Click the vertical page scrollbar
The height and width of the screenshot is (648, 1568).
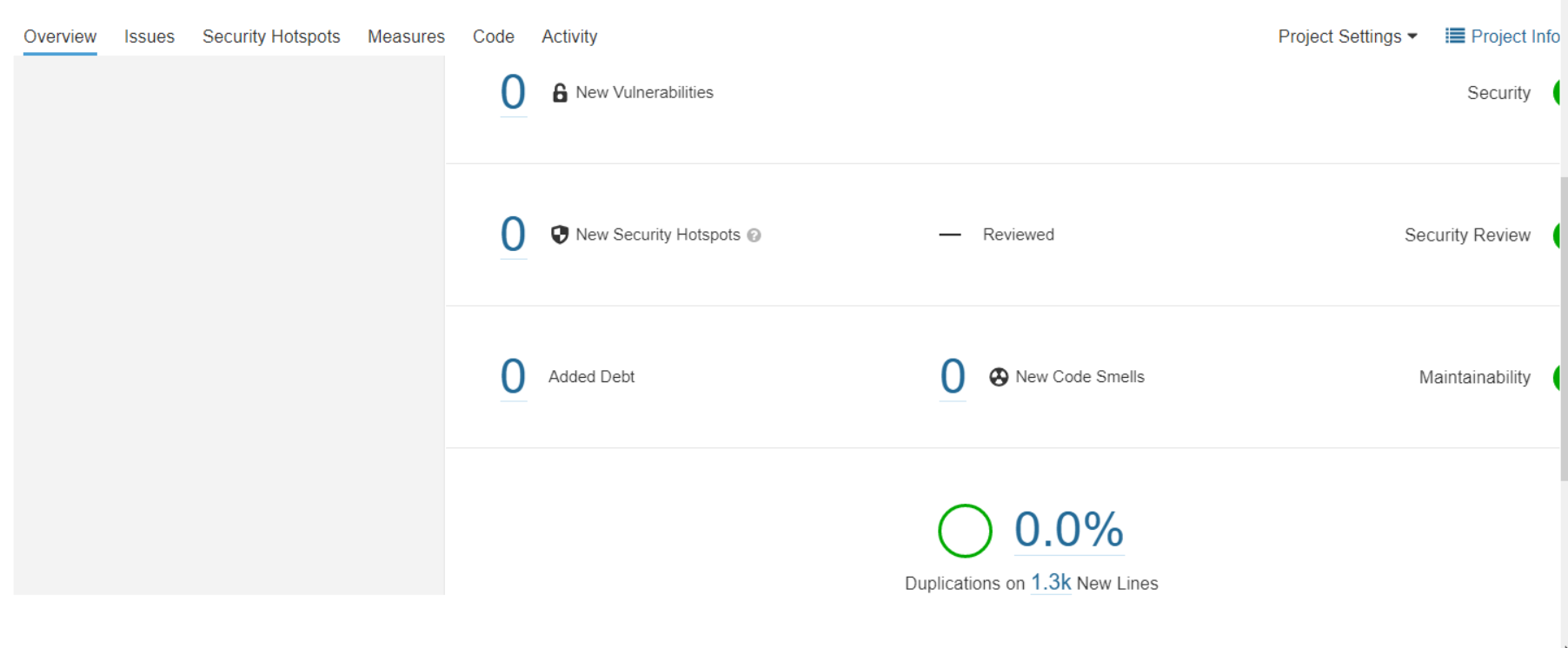[x=1564, y=330]
